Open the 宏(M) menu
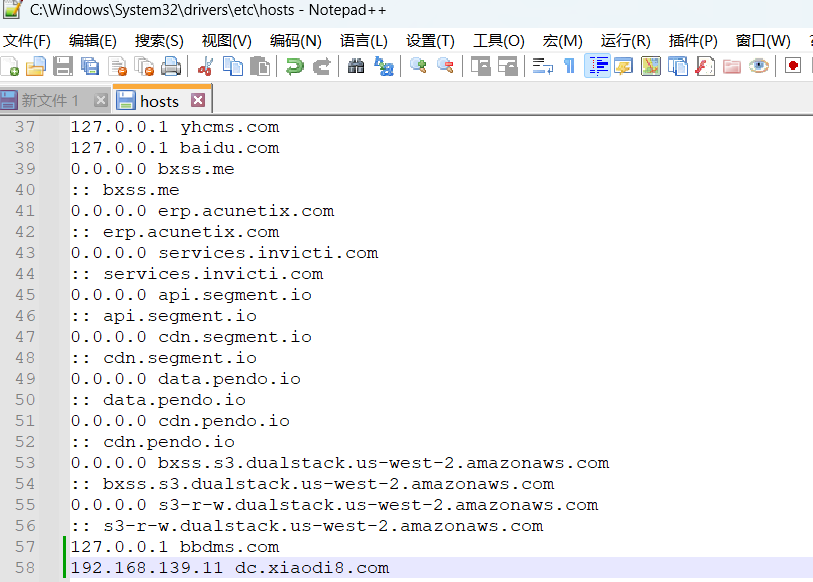This screenshot has height=582, width=813. coord(563,41)
